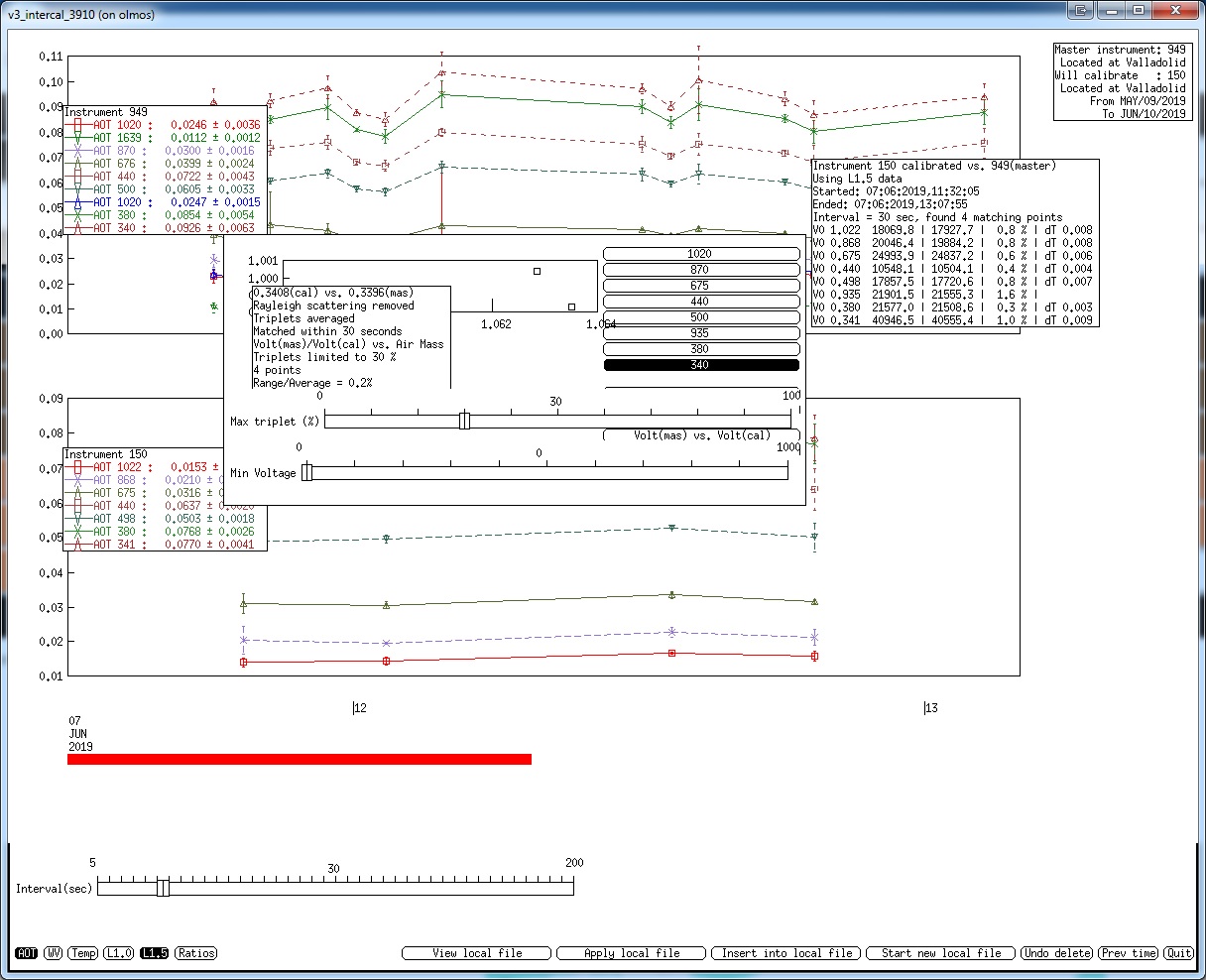
Task: Click 'Triplets limited to 30 %' text
Action: pos(324,357)
